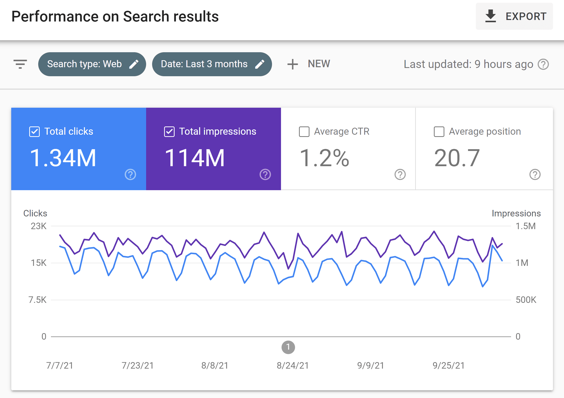The width and height of the screenshot is (564, 398).
Task: Open the Search type: Web filter chip
Action: click(x=92, y=64)
